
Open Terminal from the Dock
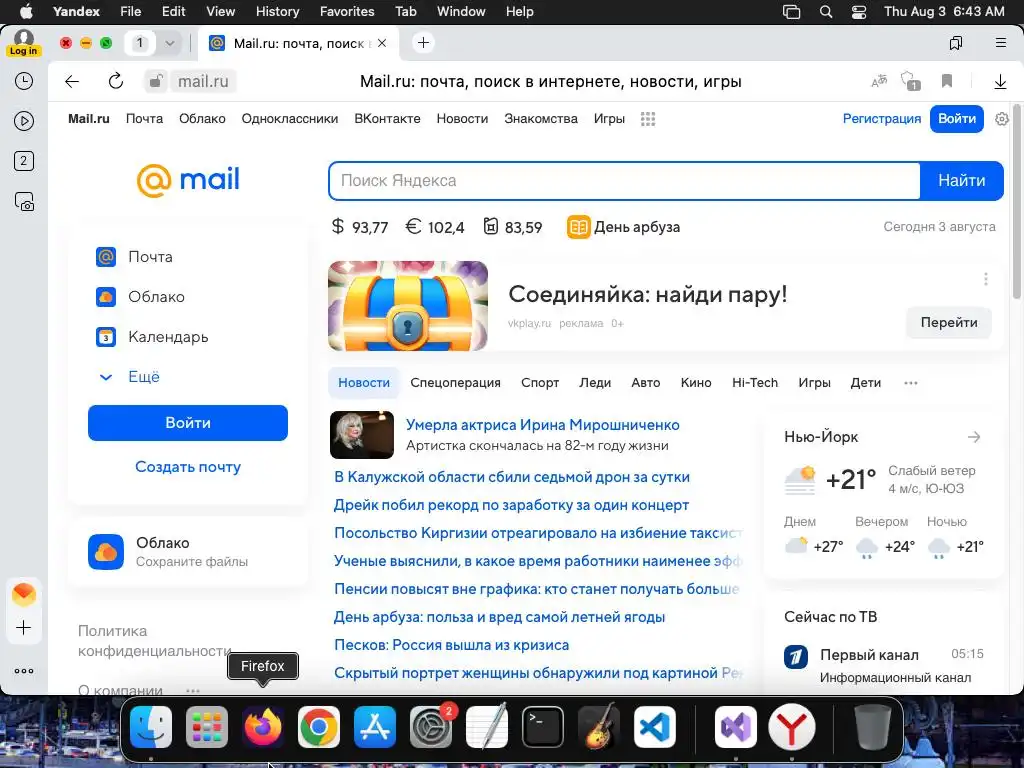coord(543,726)
